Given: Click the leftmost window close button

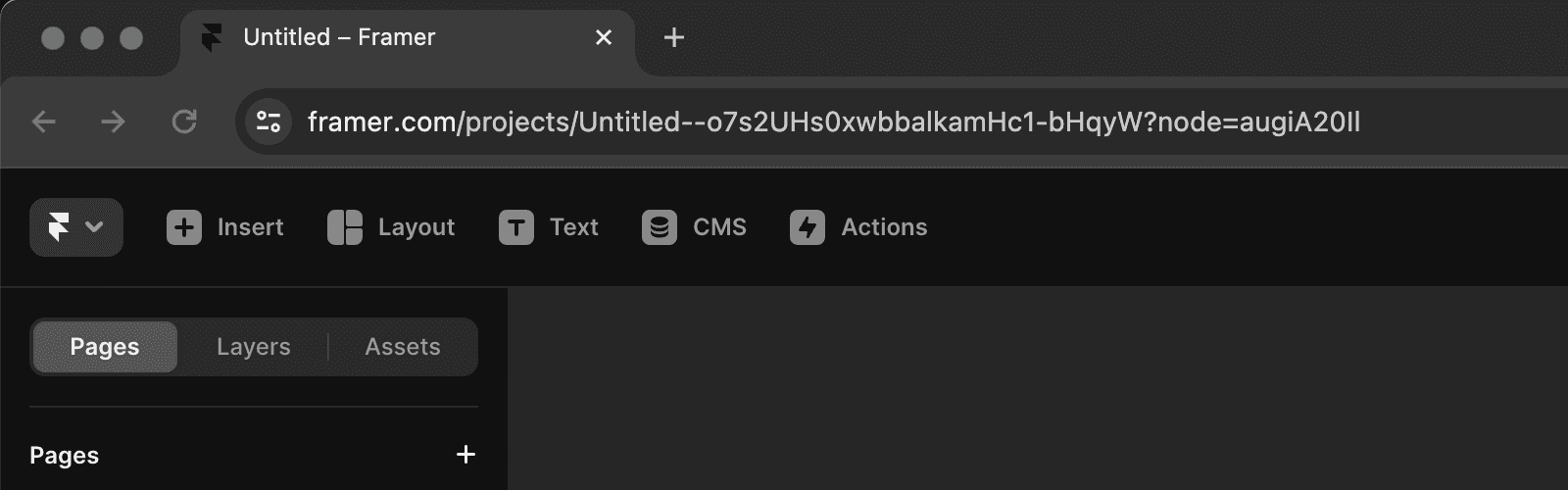Looking at the screenshot, I should [53, 37].
